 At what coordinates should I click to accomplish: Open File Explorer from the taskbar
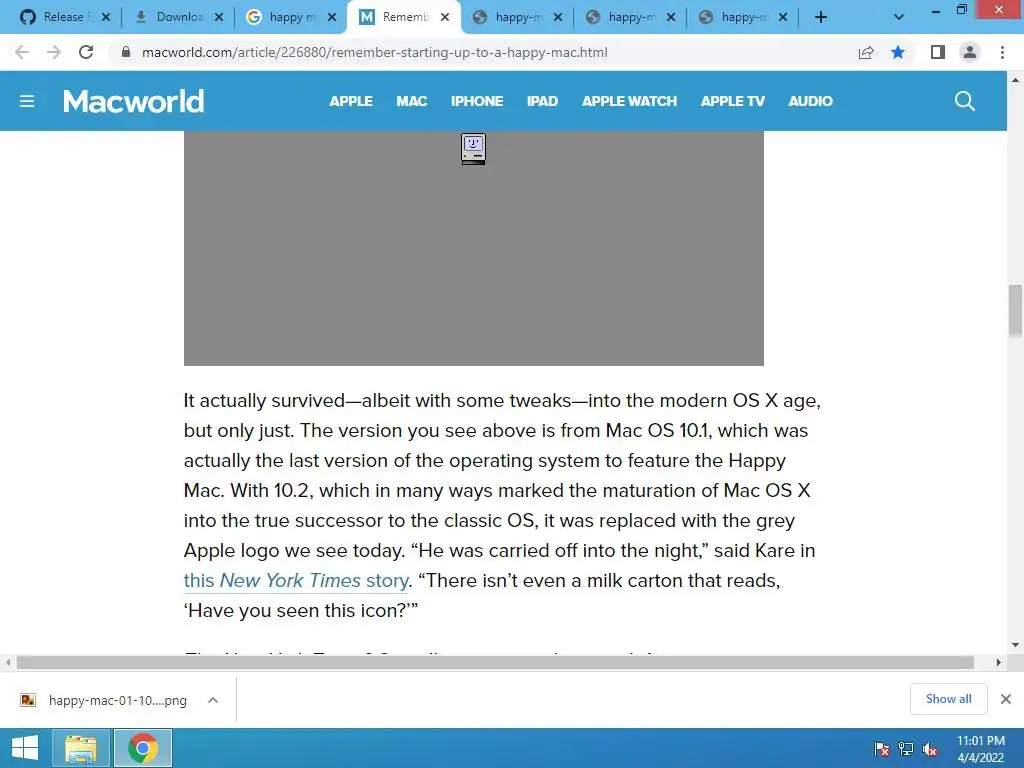80,748
